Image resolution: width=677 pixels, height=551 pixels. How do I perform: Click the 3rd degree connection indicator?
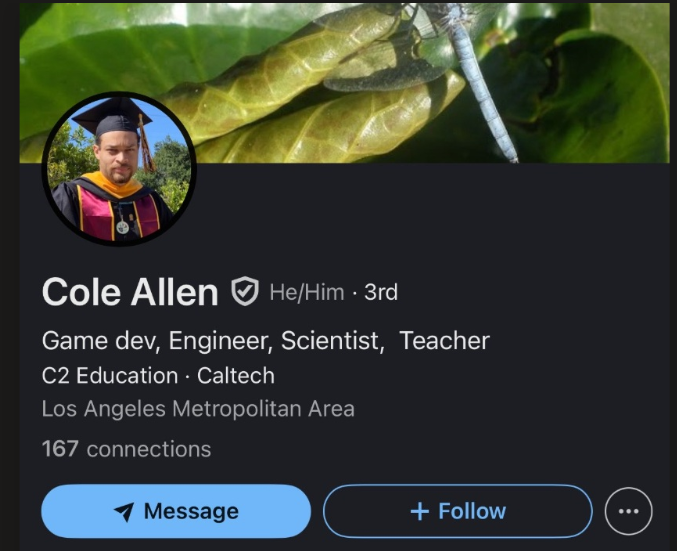pyautogui.click(x=381, y=292)
